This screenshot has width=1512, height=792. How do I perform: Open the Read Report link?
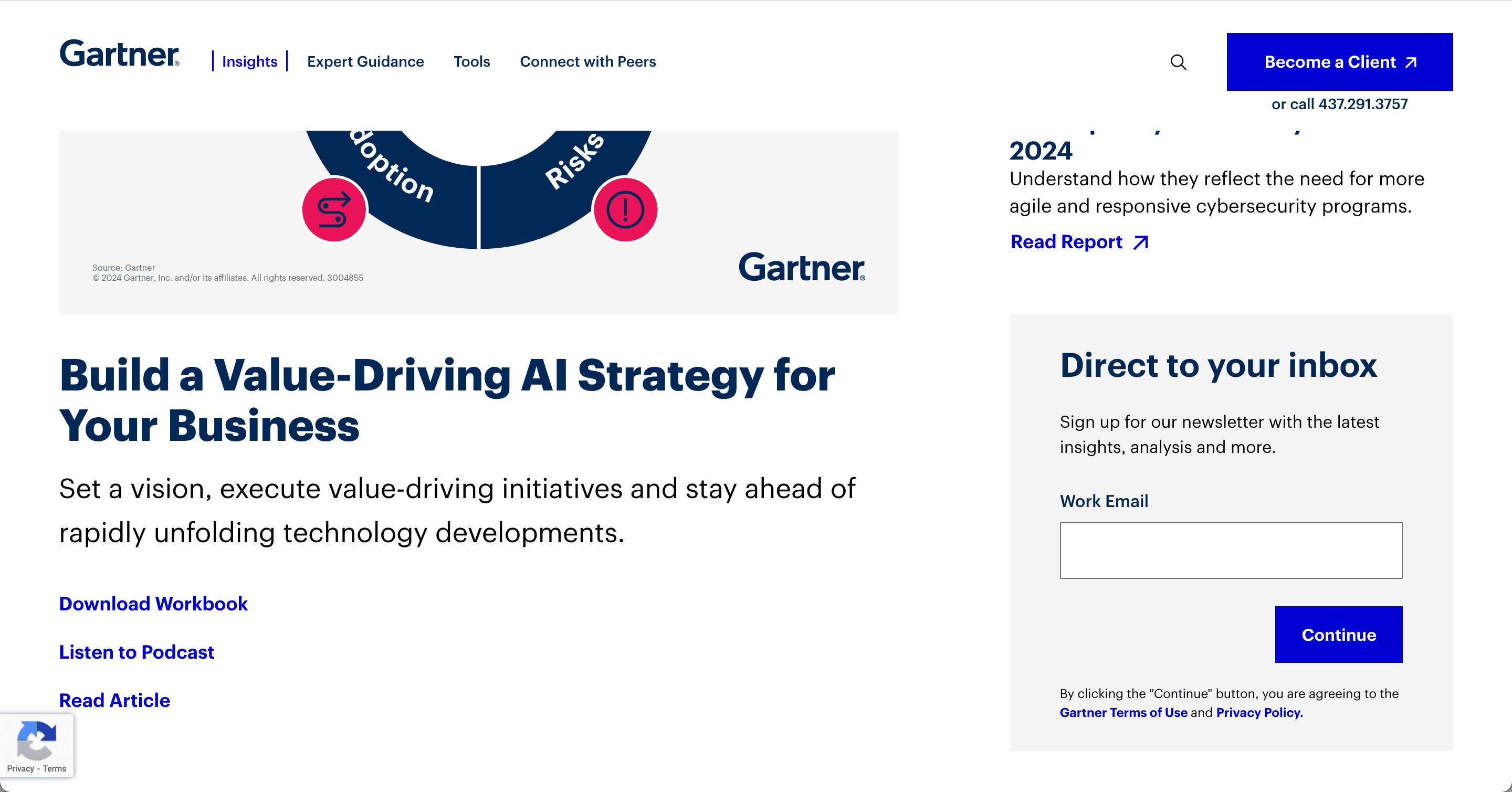pyautogui.click(x=1066, y=242)
